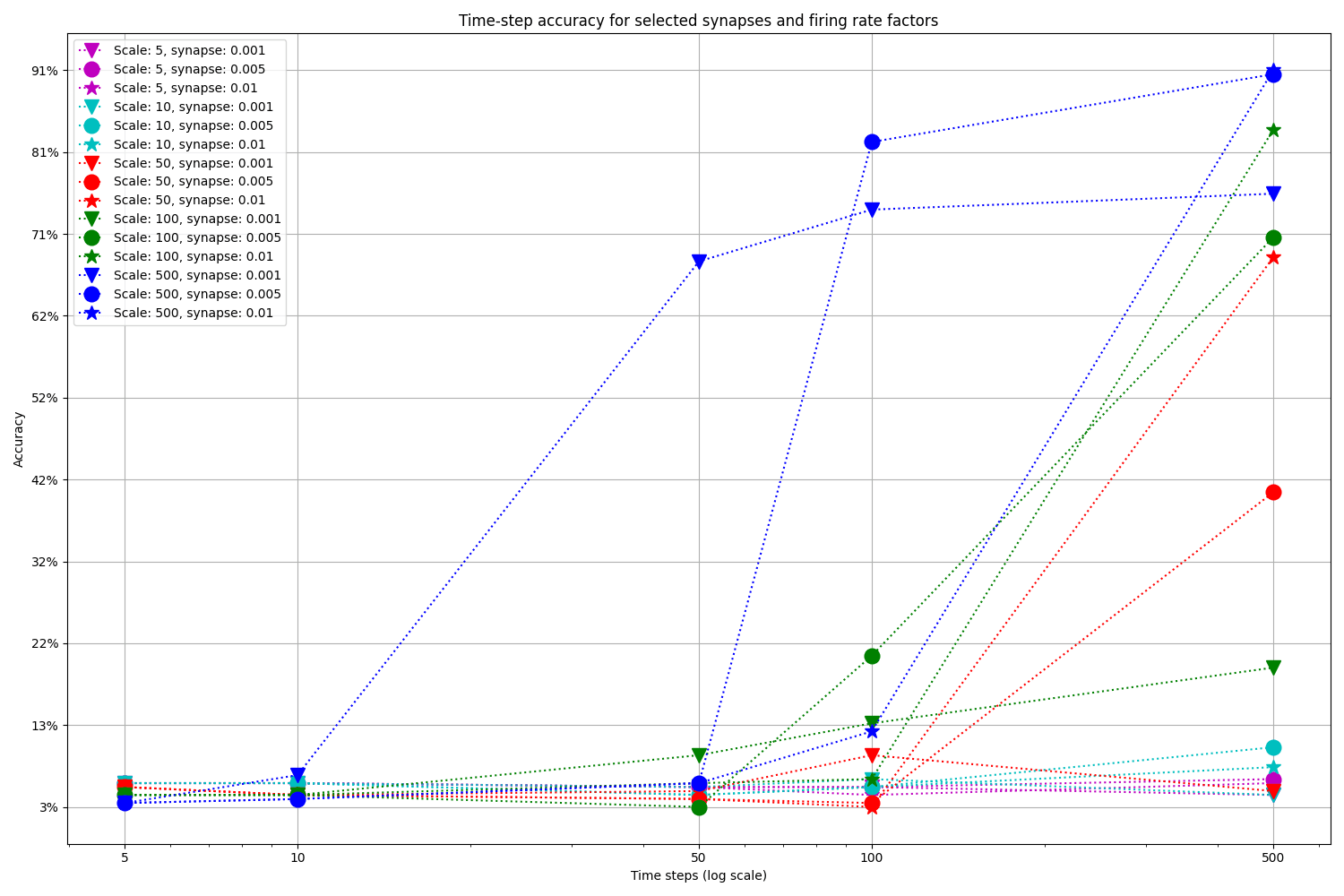Click the 81% y-axis tick label
This screenshot has width=1344, height=896.
click(x=46, y=153)
